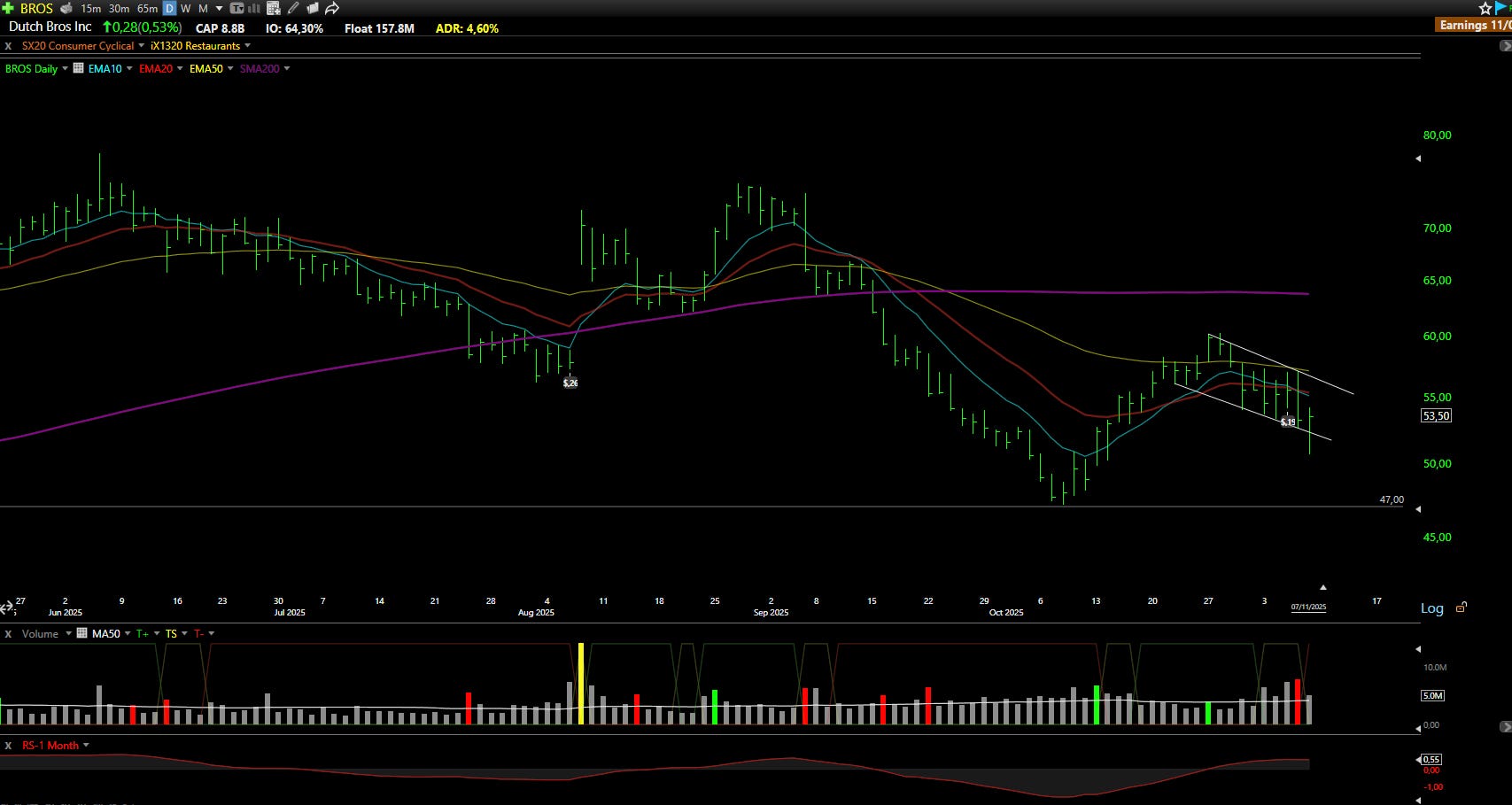This screenshot has width=1512, height=805.
Task: Click the 0,55 RS value label
Action: [x=1431, y=760]
